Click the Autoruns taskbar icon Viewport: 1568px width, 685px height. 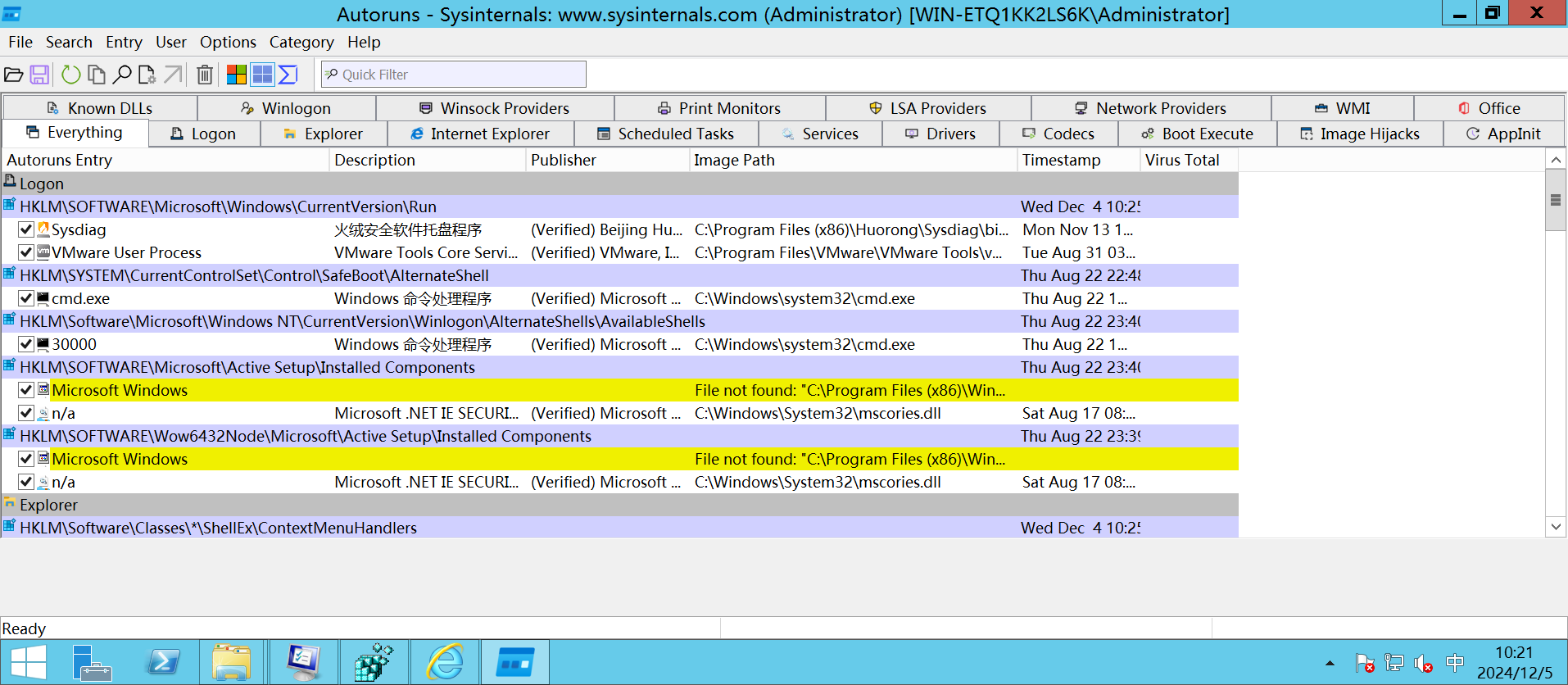coord(515,662)
